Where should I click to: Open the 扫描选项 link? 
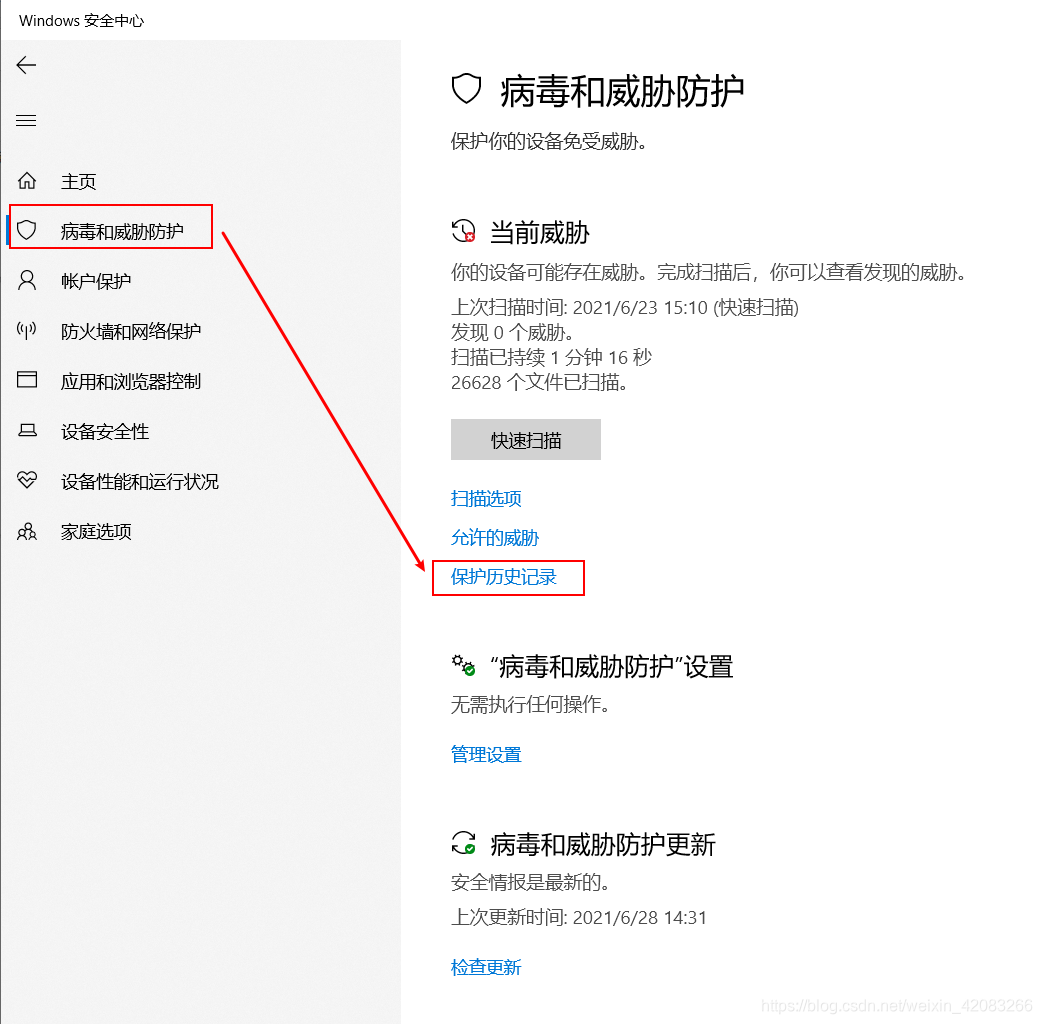pyautogui.click(x=486, y=498)
